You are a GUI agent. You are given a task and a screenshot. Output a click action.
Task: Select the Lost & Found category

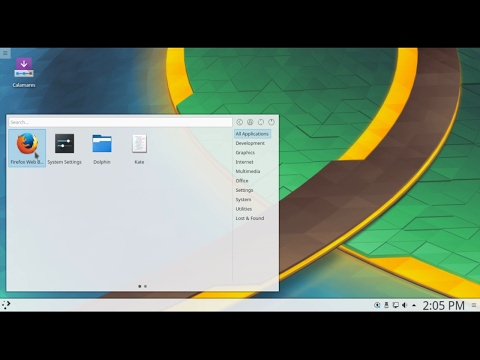point(250,218)
